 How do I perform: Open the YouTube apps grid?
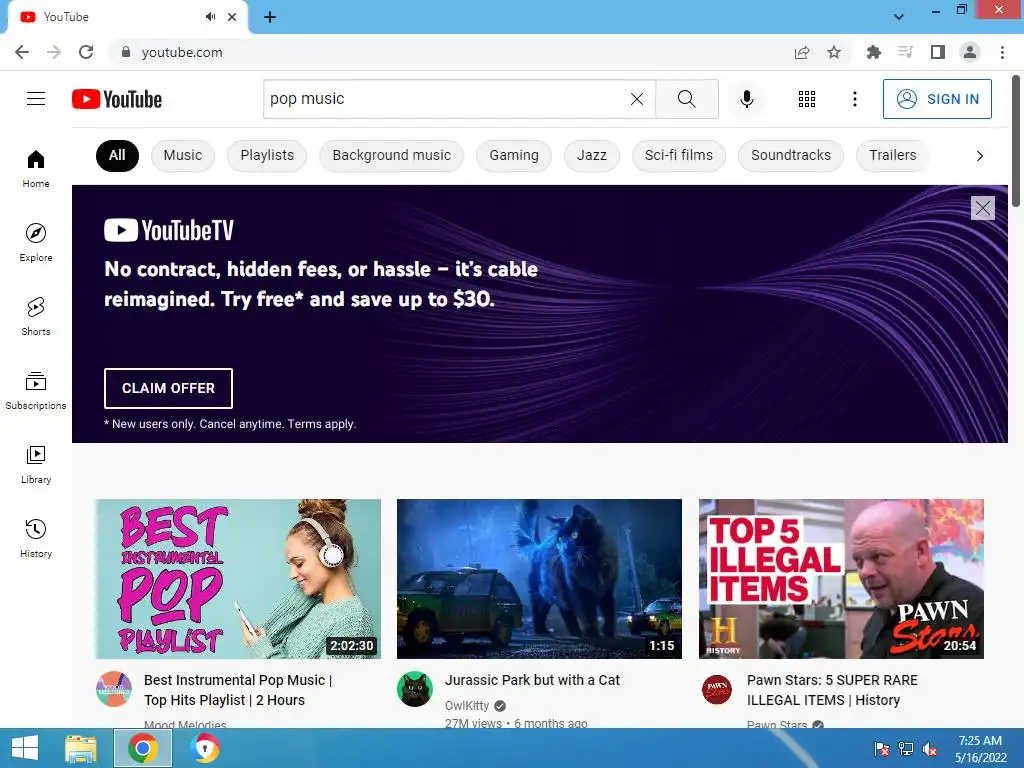pyautogui.click(x=807, y=99)
